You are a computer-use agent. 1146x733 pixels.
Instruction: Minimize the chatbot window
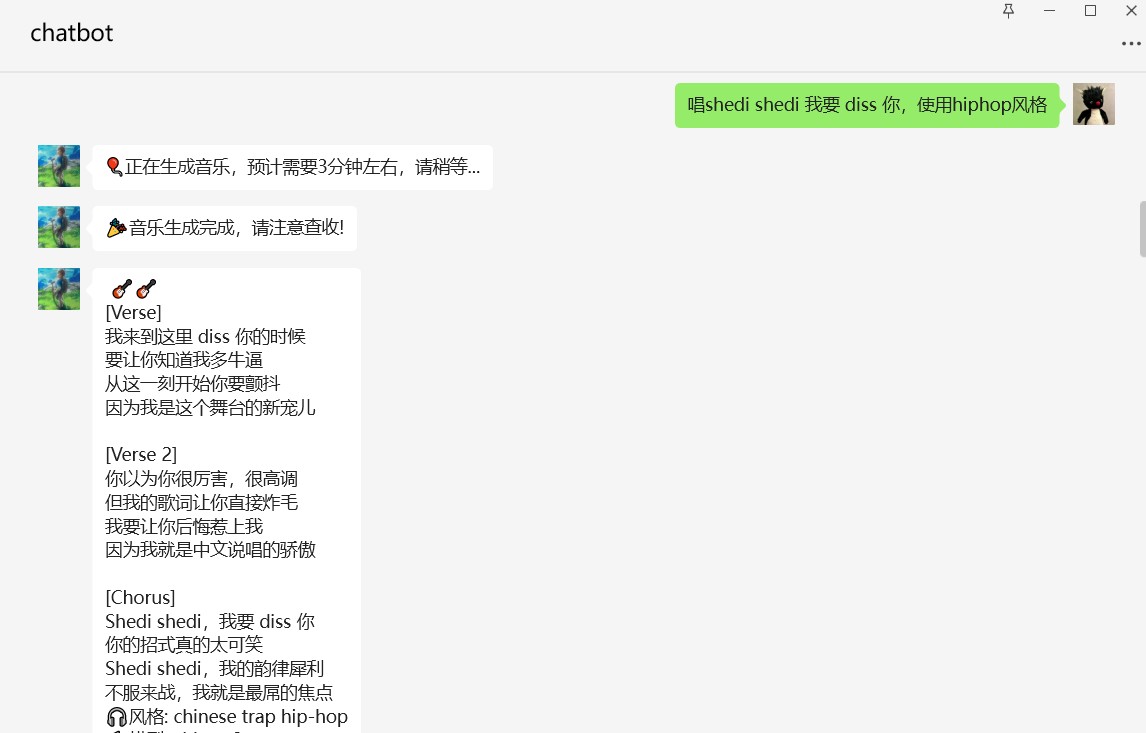coord(1050,11)
